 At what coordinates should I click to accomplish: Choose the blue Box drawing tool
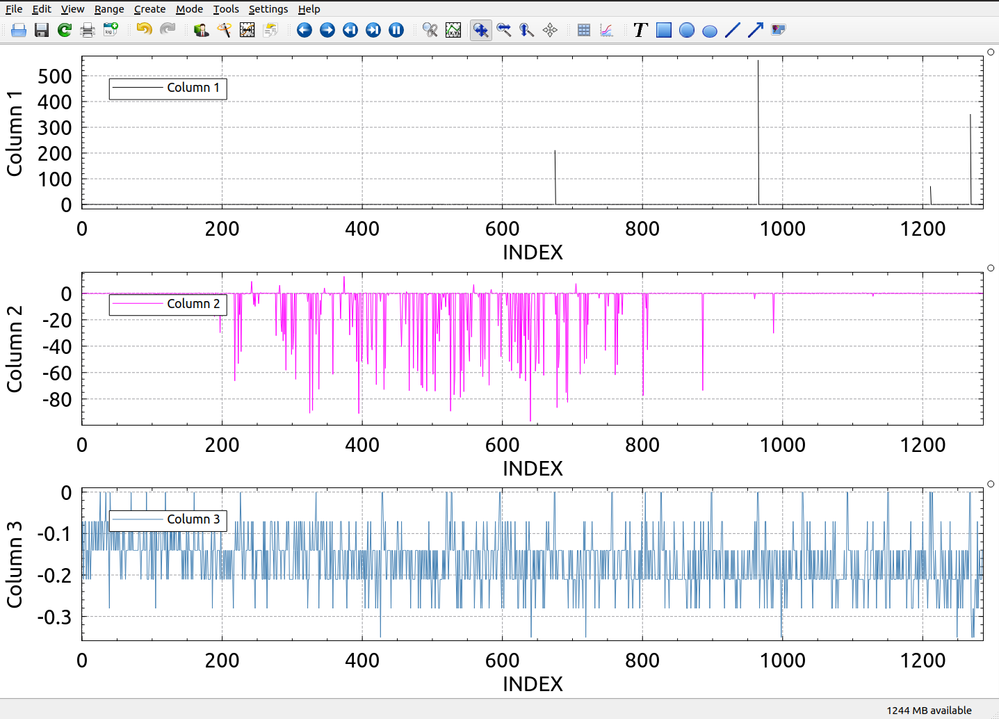(663, 31)
